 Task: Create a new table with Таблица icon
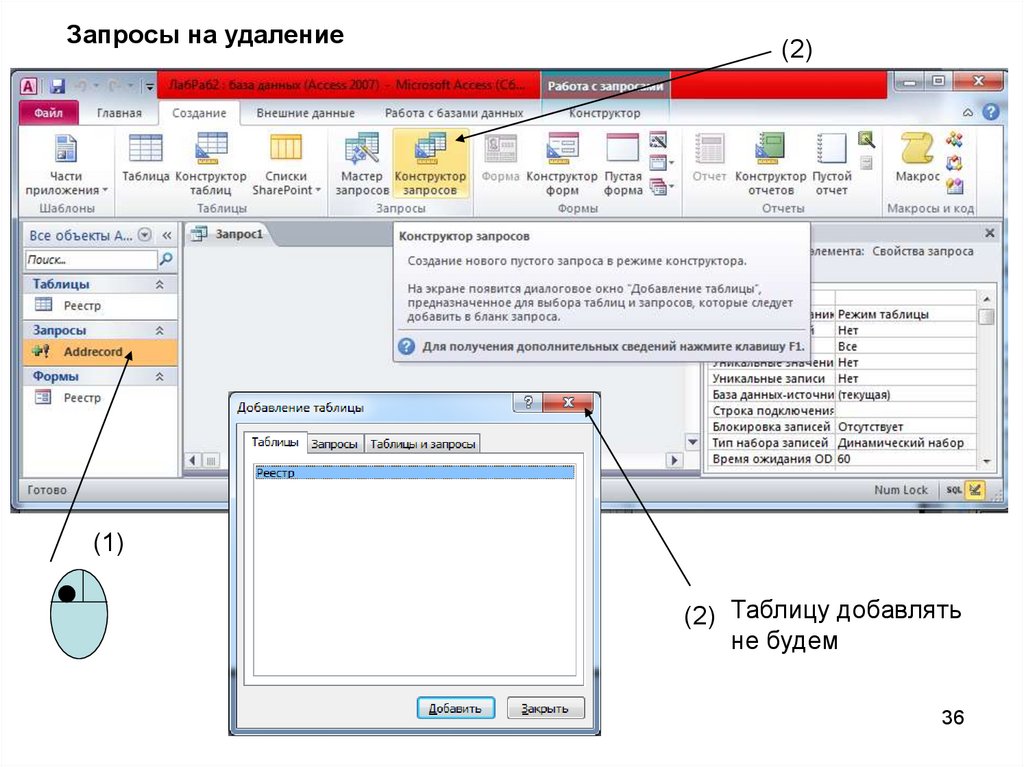[146, 157]
